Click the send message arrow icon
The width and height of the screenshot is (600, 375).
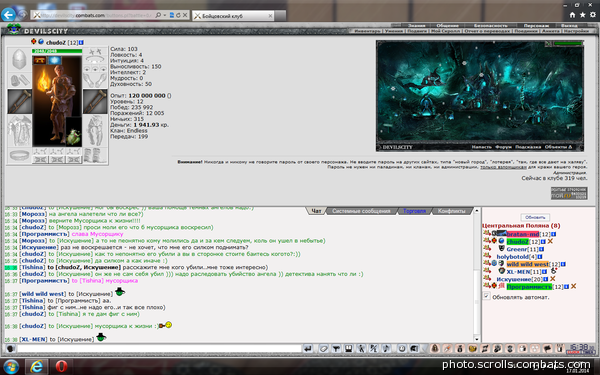point(308,349)
